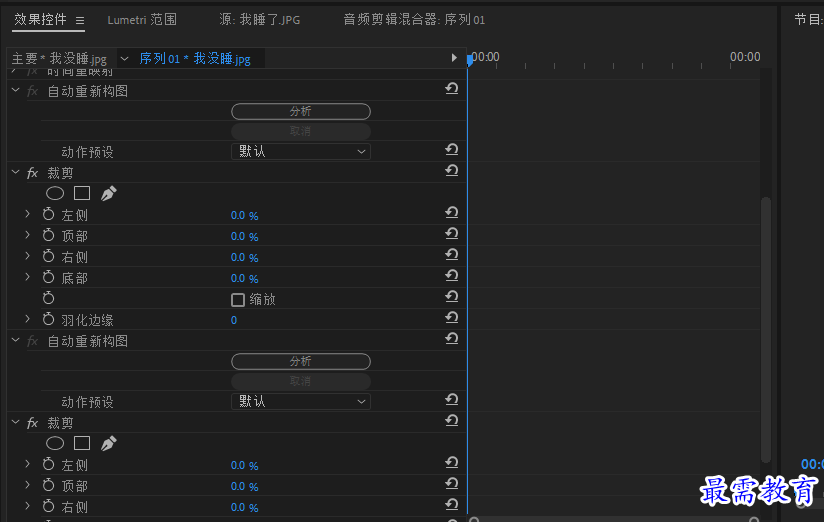Open second 动作预设 默认 dropdown
Viewport: 824px width, 522px height.
pos(301,402)
